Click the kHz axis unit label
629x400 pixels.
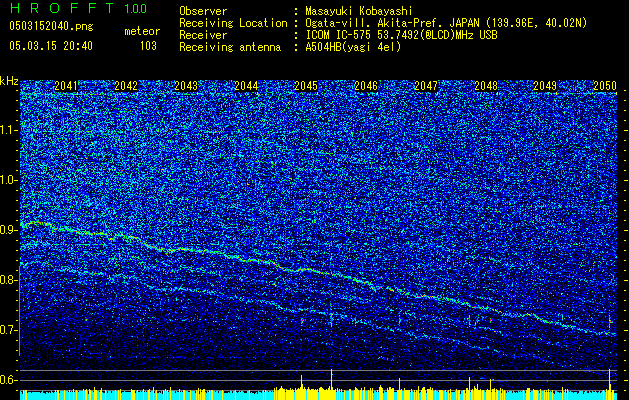click(9, 81)
